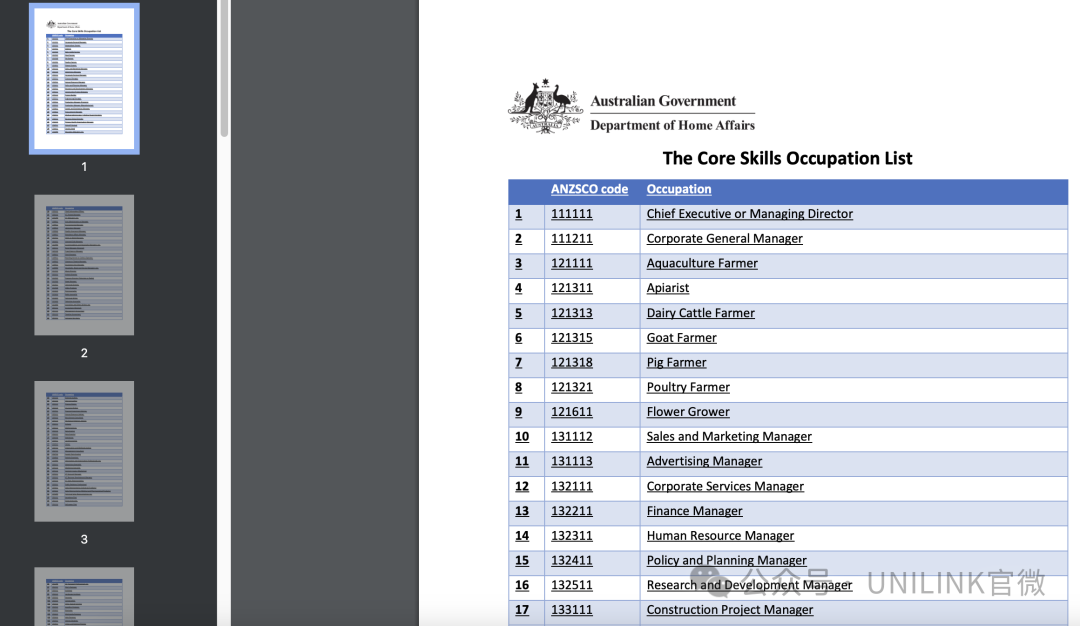Open page 2 thumbnail
1080x626 pixels.
84,265
